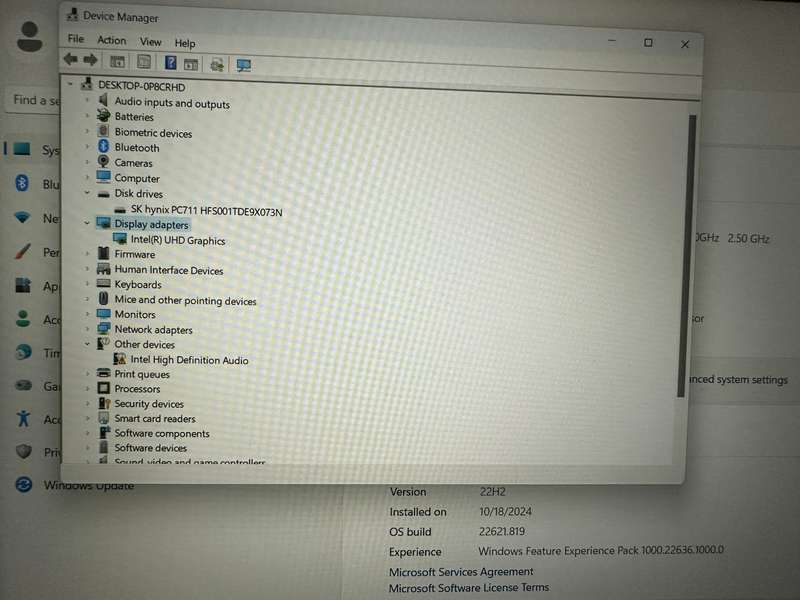This screenshot has height=600, width=800.
Task: Click the webcam icon beside Cameras
Action: [x=104, y=162]
